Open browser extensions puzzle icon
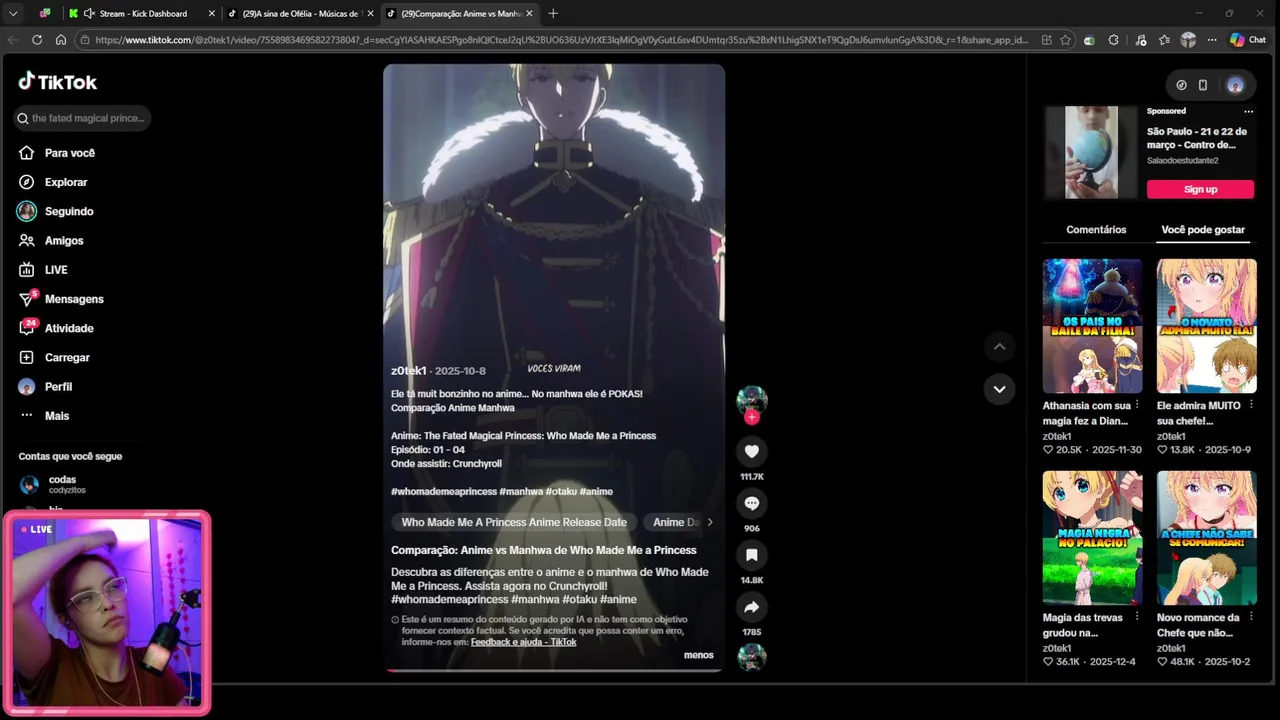The width and height of the screenshot is (1280, 720). pos(1114,40)
